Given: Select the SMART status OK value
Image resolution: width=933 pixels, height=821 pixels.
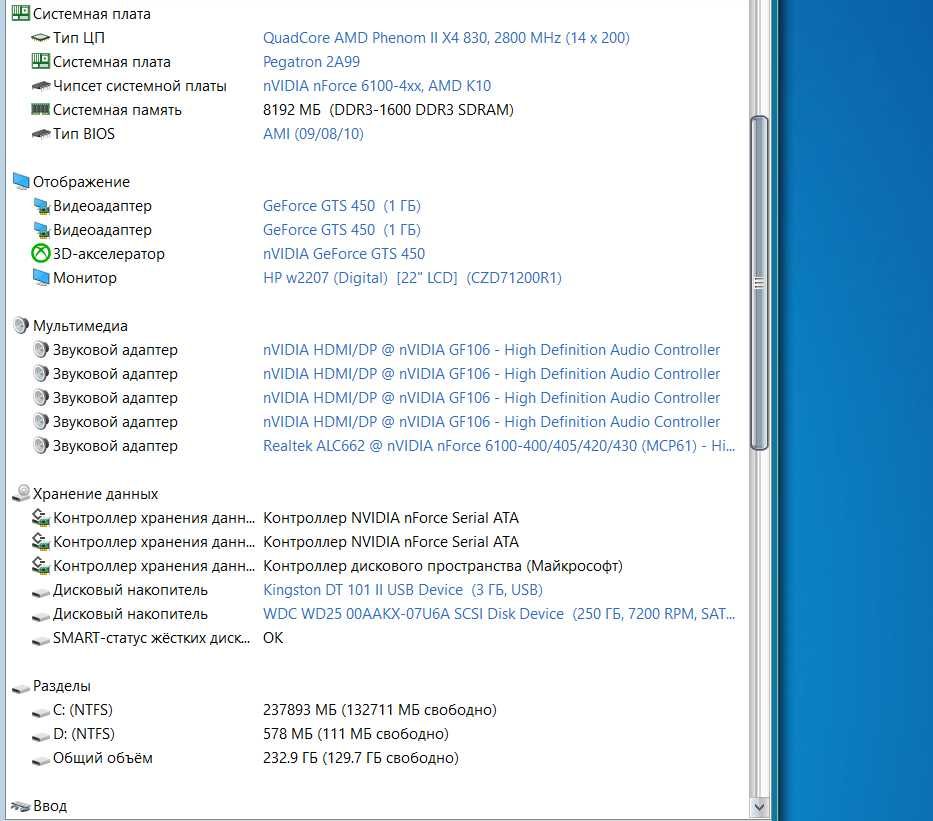Looking at the screenshot, I should (x=273, y=638).
